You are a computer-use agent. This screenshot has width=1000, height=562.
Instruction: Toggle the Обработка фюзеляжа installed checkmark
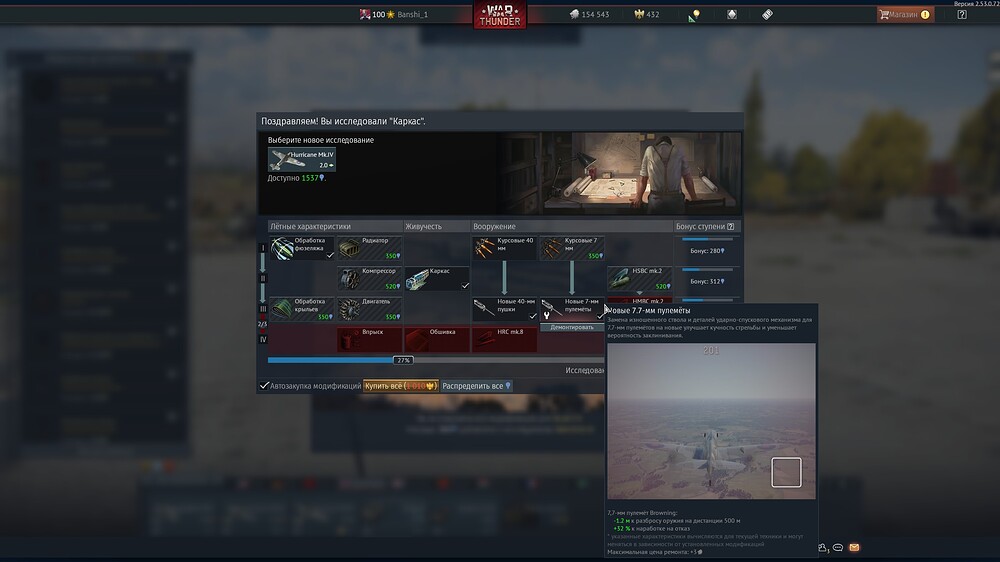click(331, 256)
